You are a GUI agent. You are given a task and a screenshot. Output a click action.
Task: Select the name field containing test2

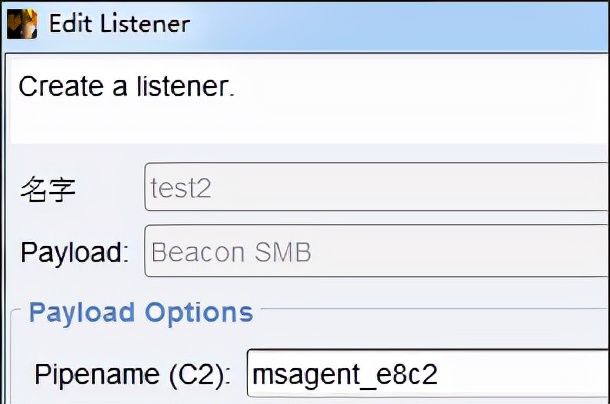[x=376, y=187]
